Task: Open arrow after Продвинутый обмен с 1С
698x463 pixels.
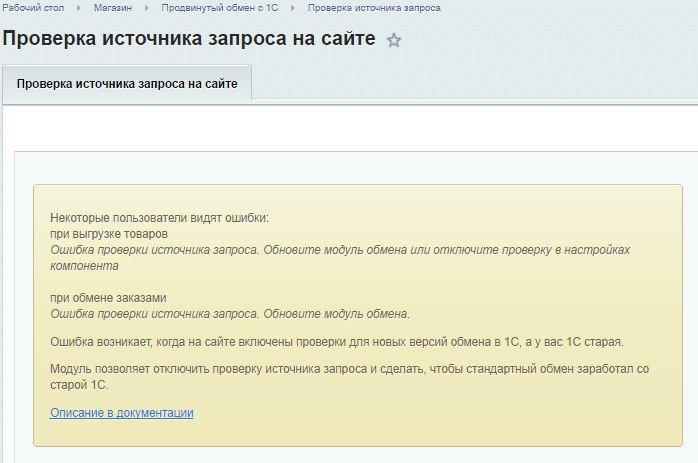Action: 293,8
